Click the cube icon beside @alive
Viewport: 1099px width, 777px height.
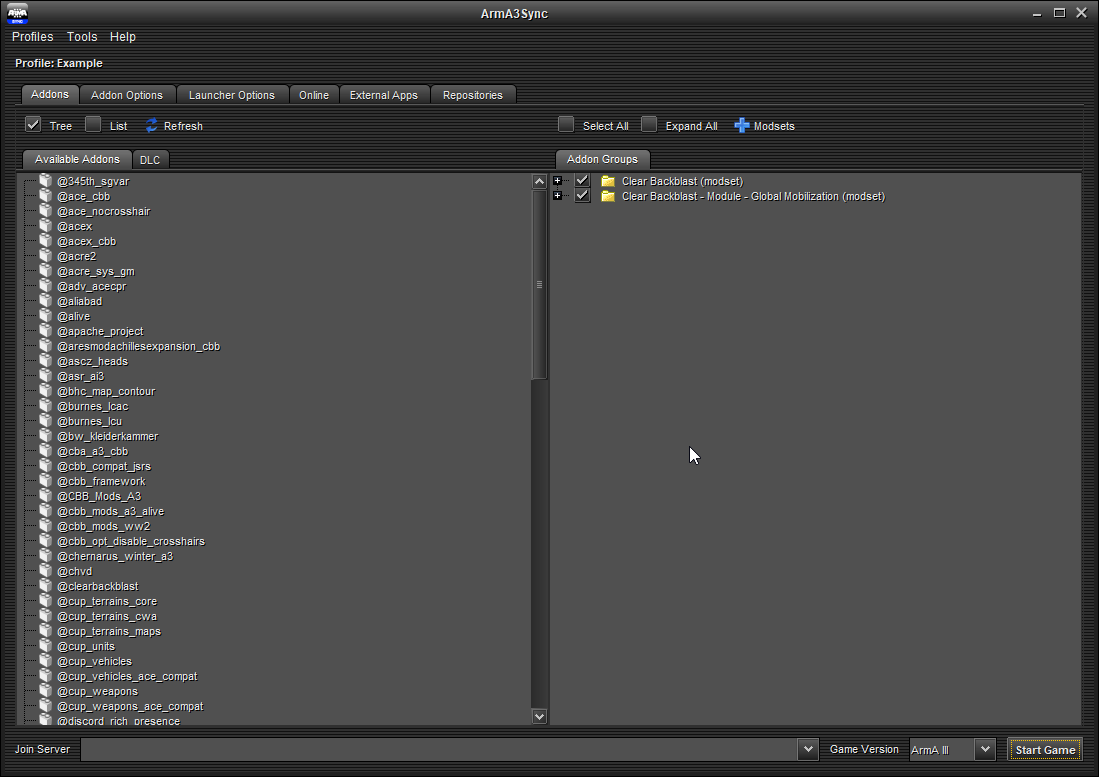[46, 316]
